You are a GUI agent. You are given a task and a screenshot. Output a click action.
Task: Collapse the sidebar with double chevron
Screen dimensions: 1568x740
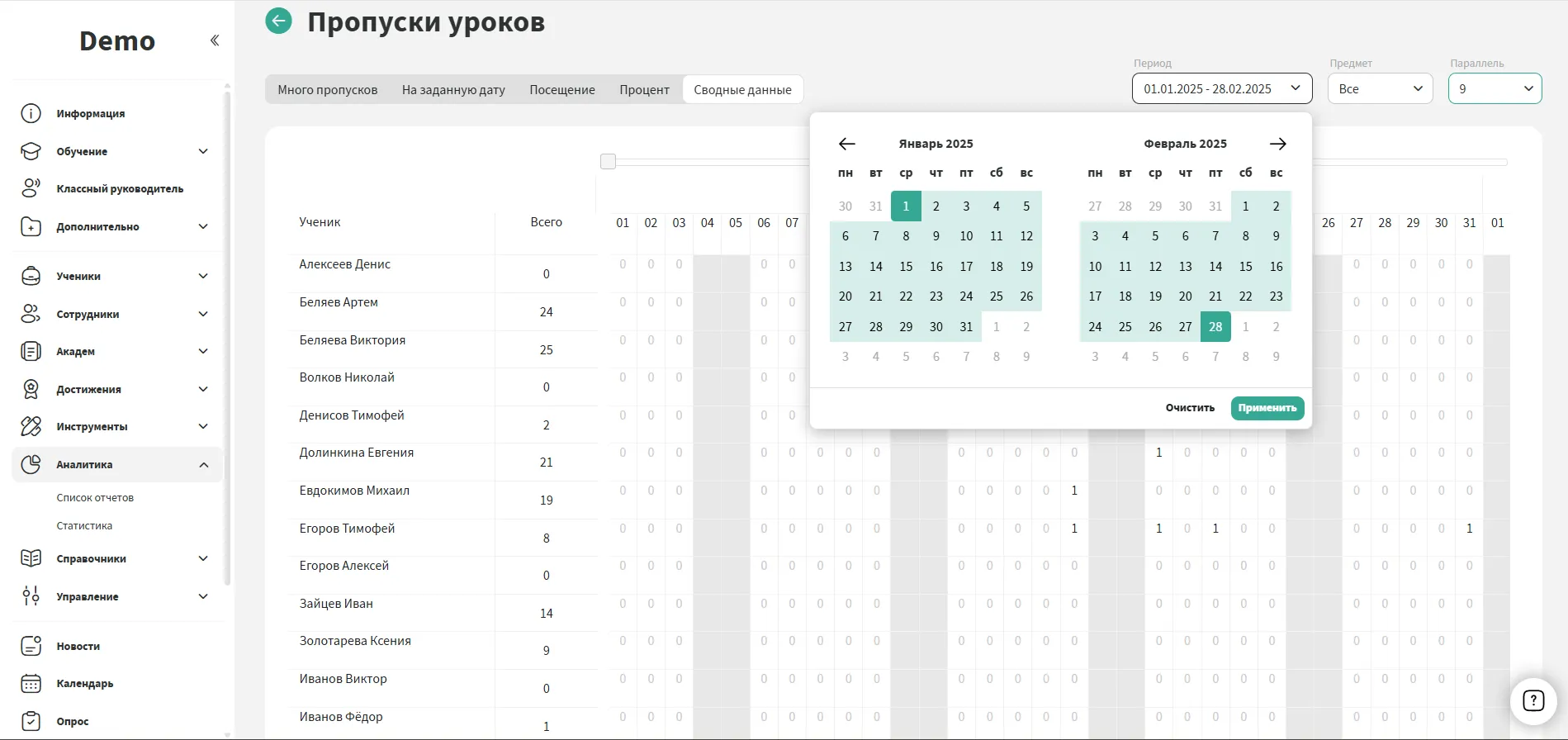(x=215, y=40)
